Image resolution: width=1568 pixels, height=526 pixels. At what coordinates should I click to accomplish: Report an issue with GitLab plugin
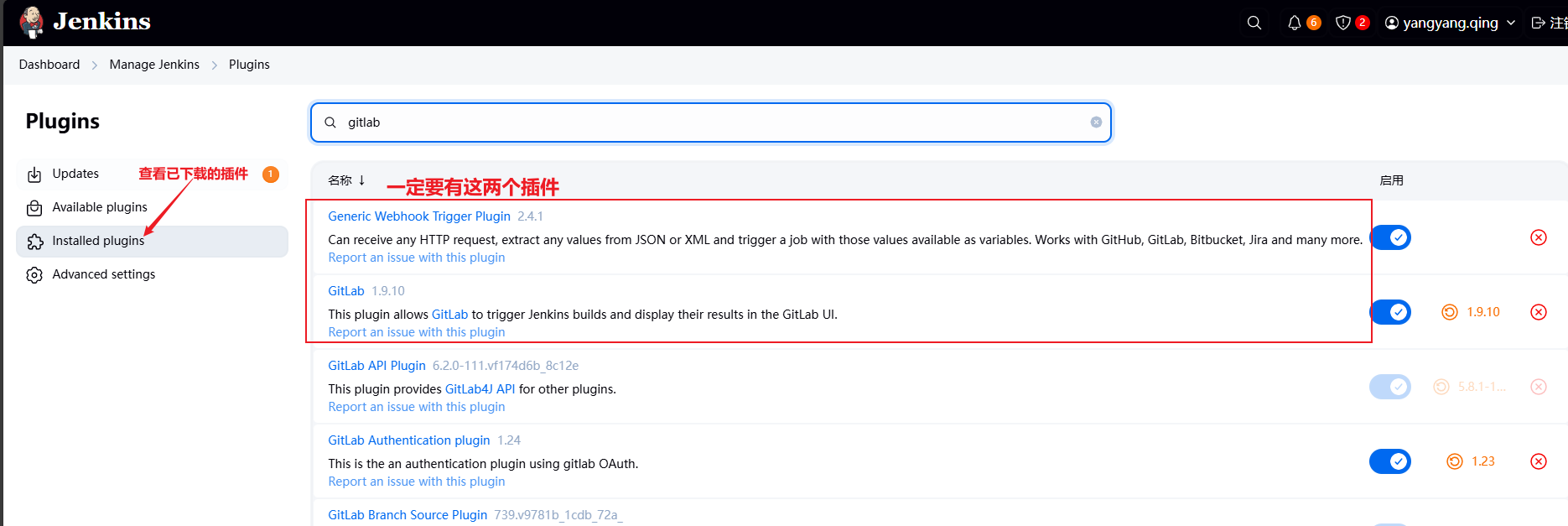(x=417, y=332)
